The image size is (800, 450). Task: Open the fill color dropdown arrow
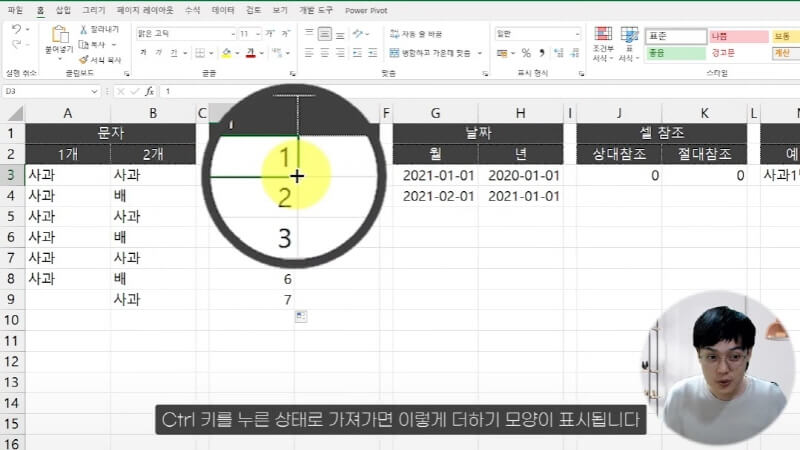237,53
